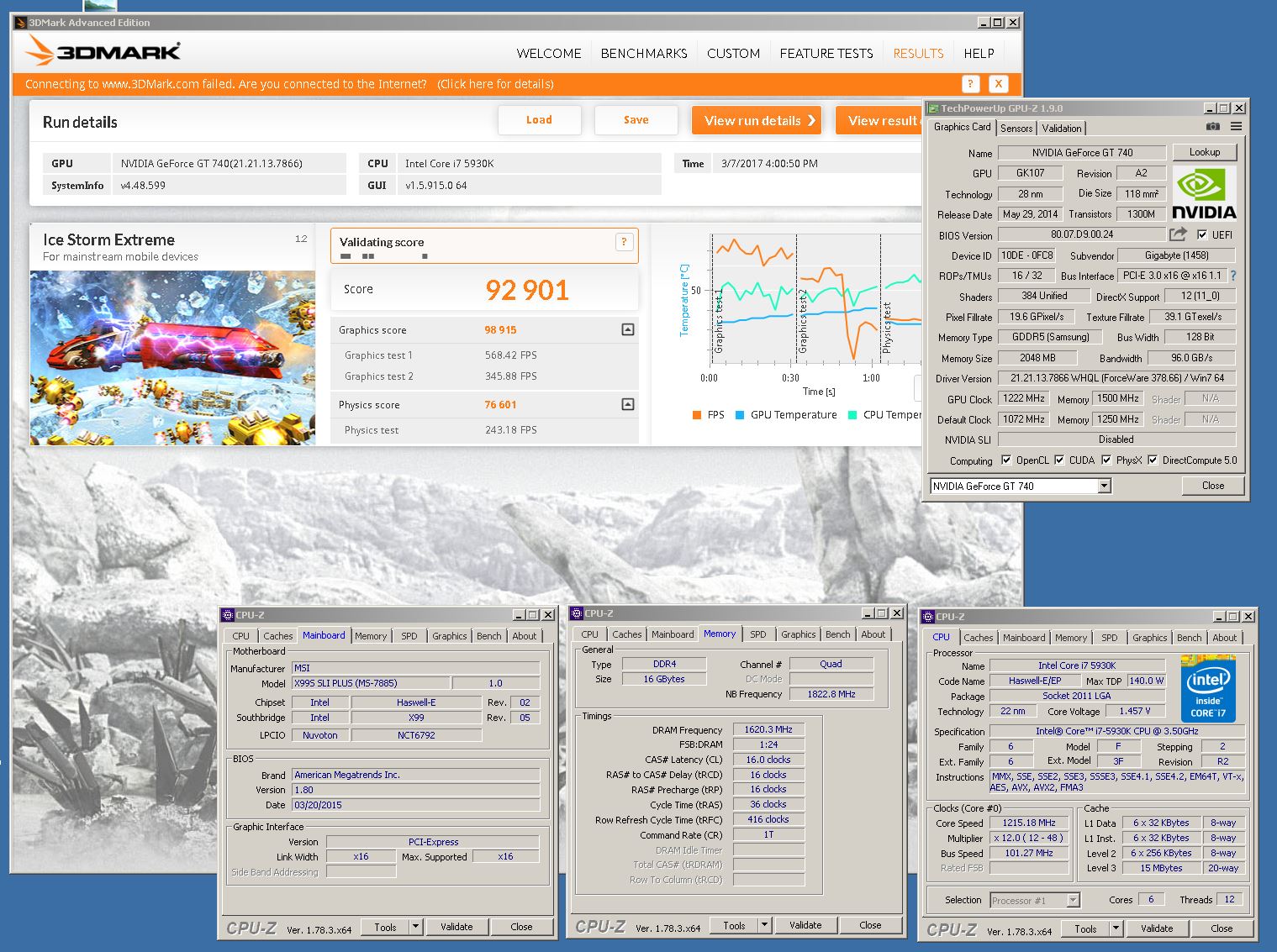Open the WELCOME menu in 3DMark

pyautogui.click(x=549, y=54)
